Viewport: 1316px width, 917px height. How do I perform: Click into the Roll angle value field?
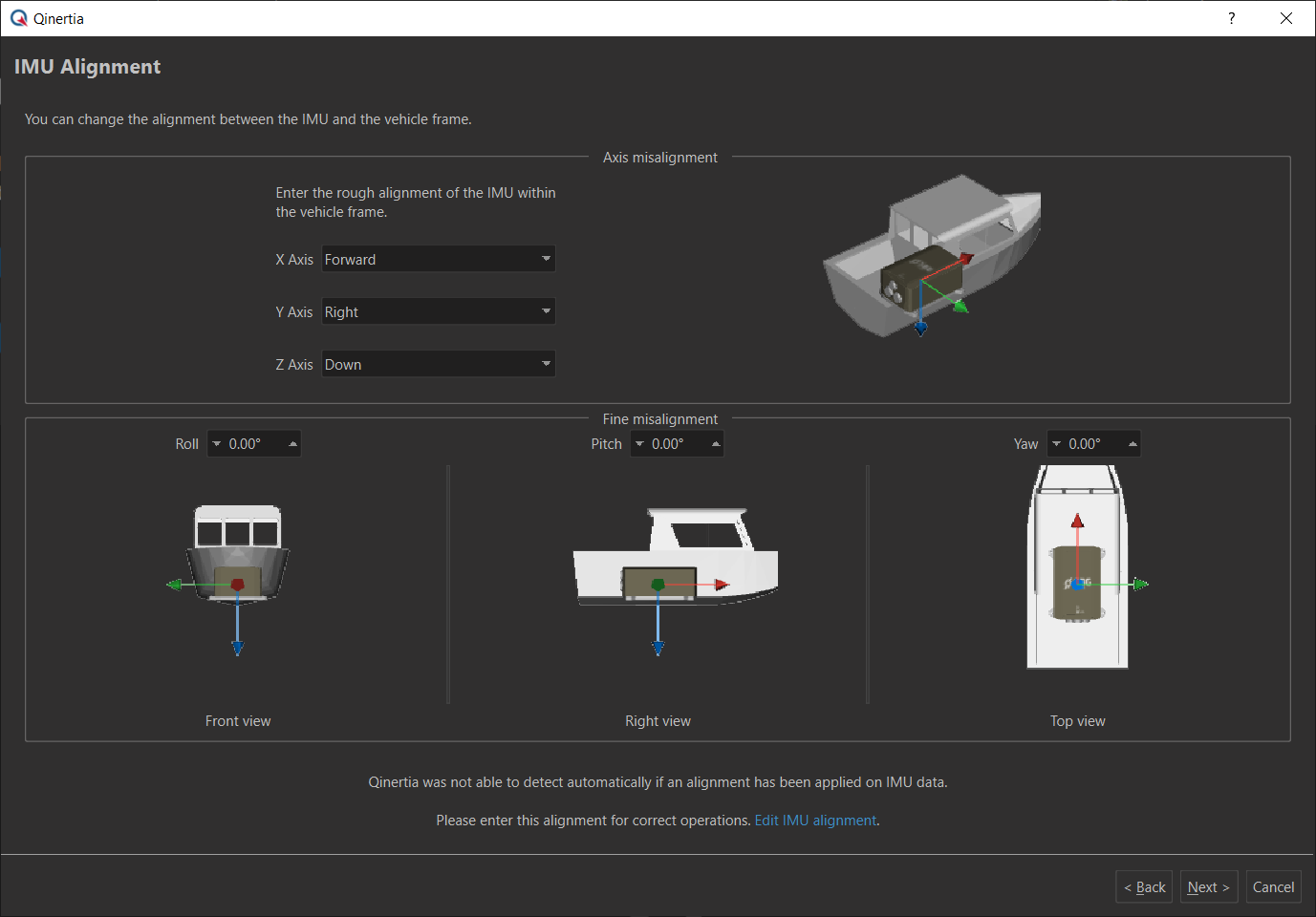click(254, 443)
